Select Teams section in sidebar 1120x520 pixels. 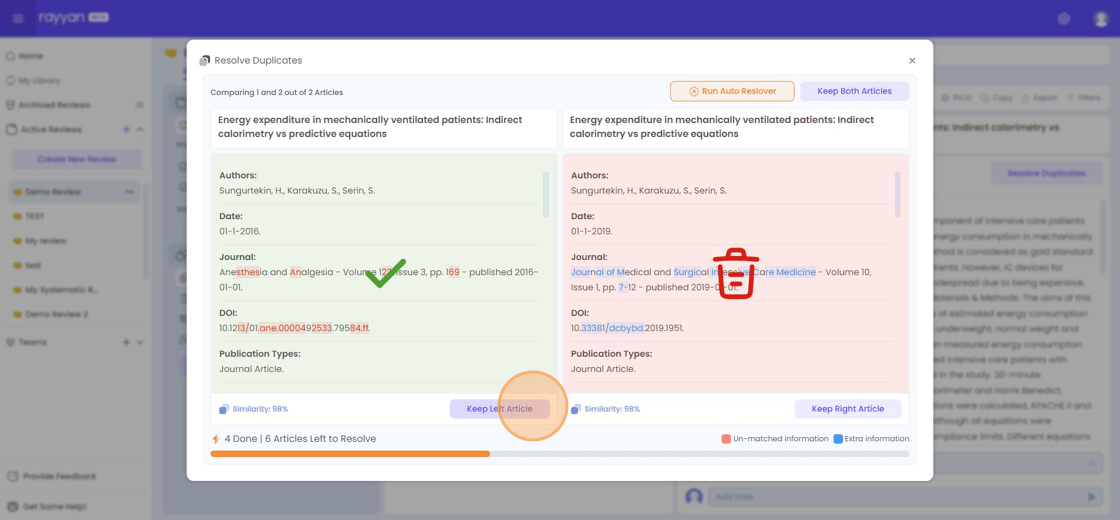33,342
